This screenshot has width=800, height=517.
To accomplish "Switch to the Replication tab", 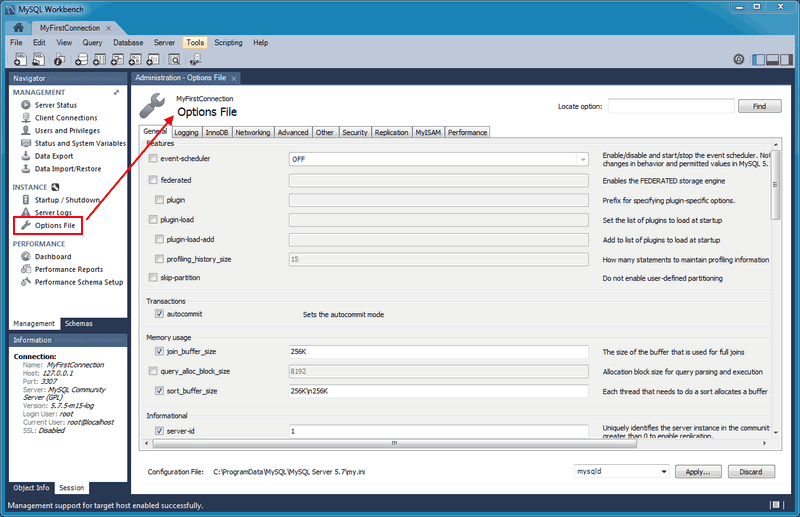I will (x=391, y=133).
